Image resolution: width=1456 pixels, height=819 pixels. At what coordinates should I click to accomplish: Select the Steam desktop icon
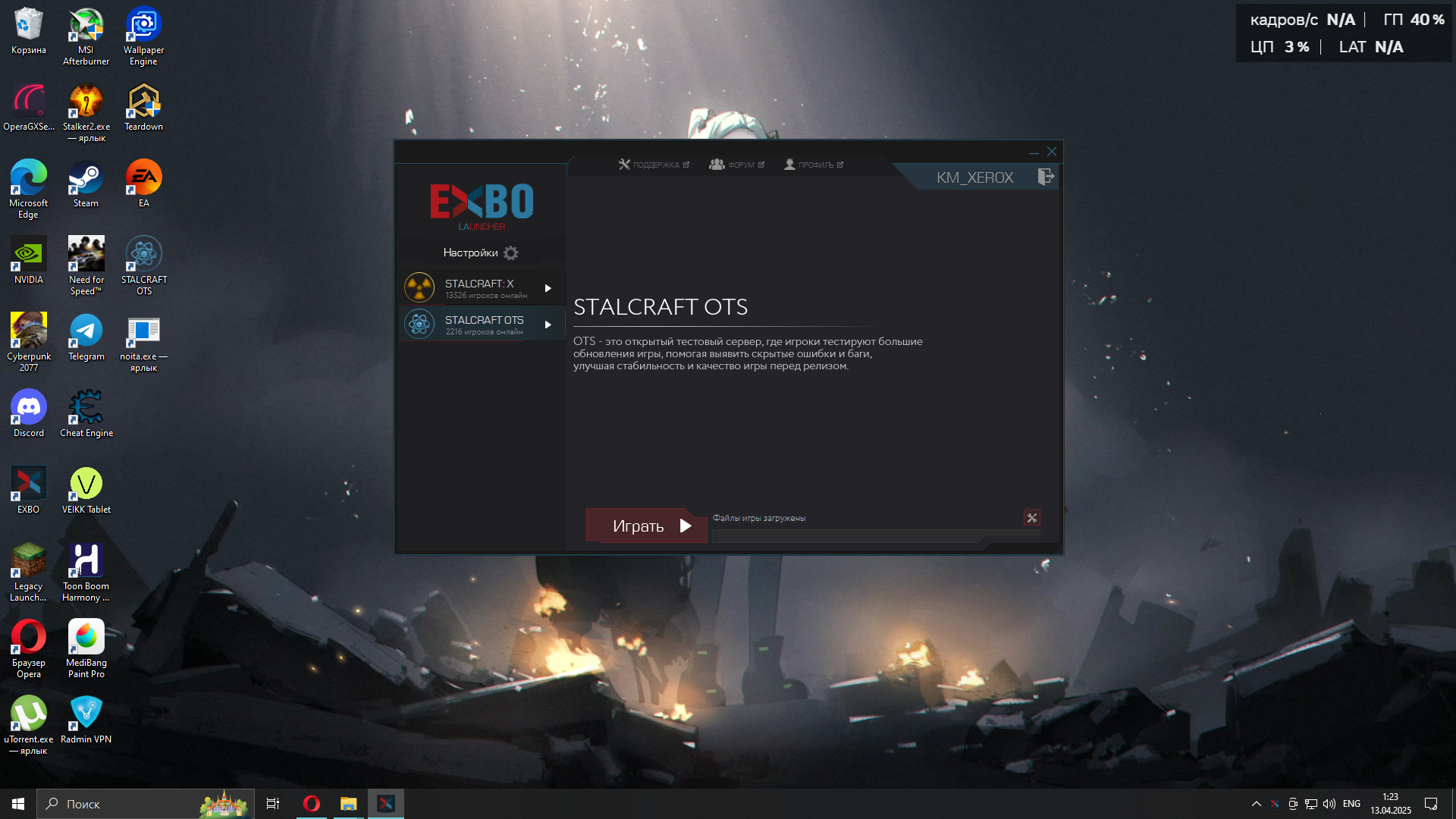point(86,184)
